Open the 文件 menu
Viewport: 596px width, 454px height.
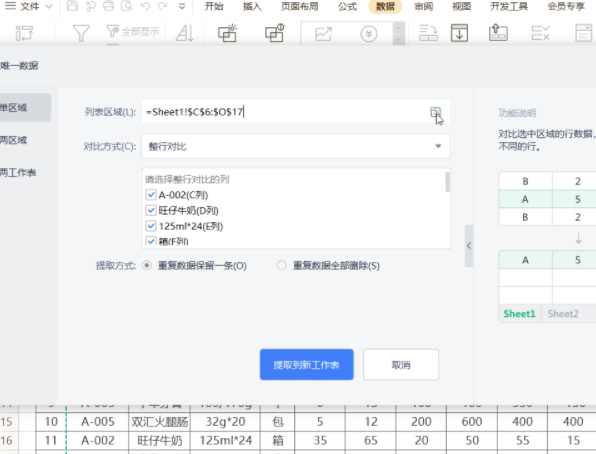pyautogui.click(x=30, y=6)
